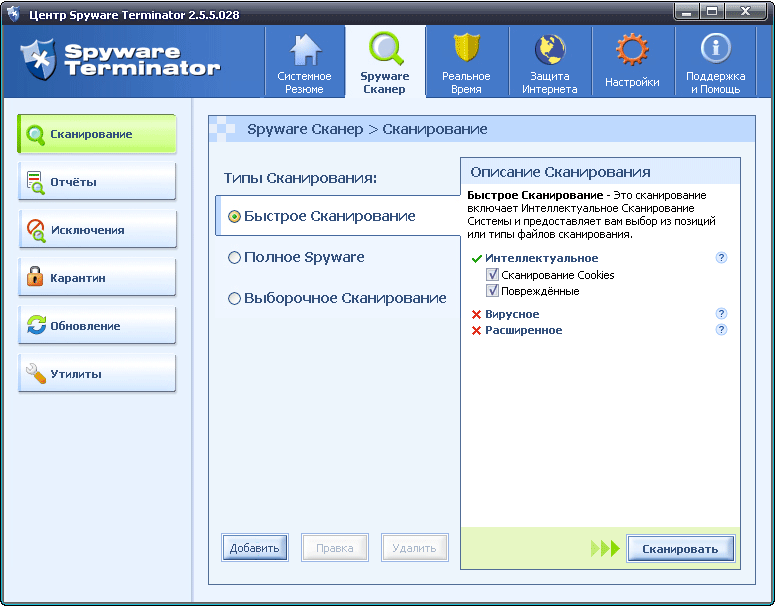Switch to the Spyware Сканер tab

pos(385,62)
